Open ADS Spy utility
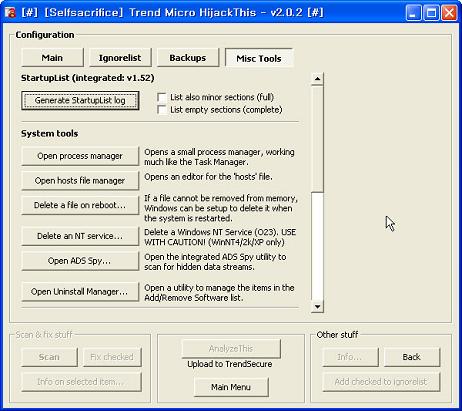The width and height of the screenshot is (462, 411). (80, 261)
